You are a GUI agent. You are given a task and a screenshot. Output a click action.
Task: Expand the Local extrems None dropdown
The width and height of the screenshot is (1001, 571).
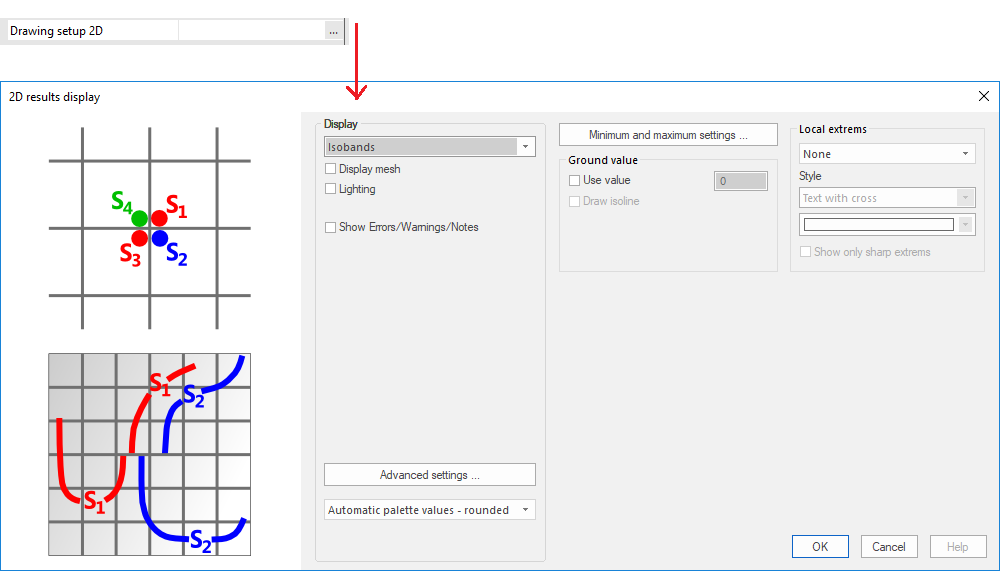[x=886, y=154]
